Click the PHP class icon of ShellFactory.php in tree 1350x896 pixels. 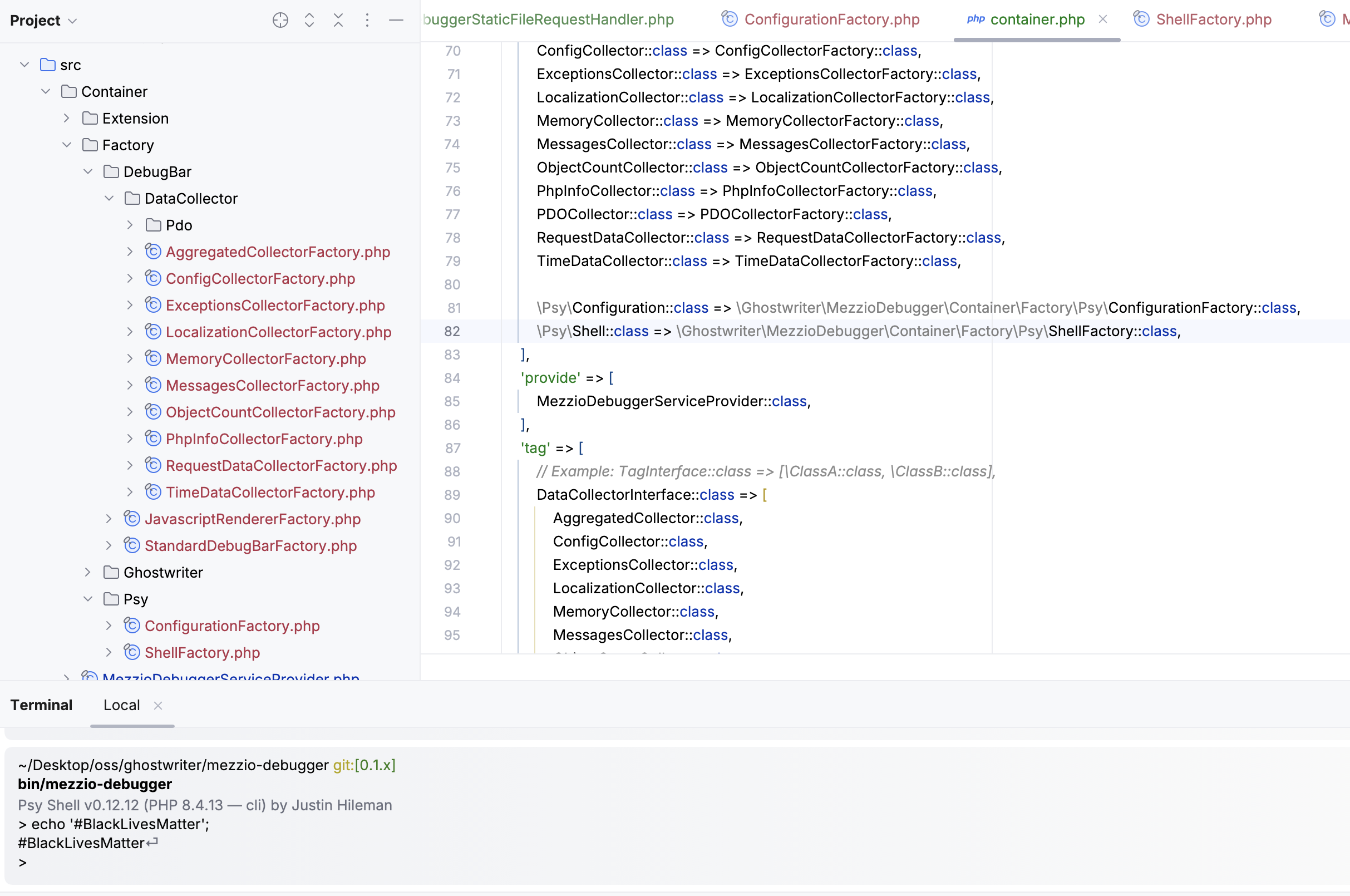(x=132, y=652)
